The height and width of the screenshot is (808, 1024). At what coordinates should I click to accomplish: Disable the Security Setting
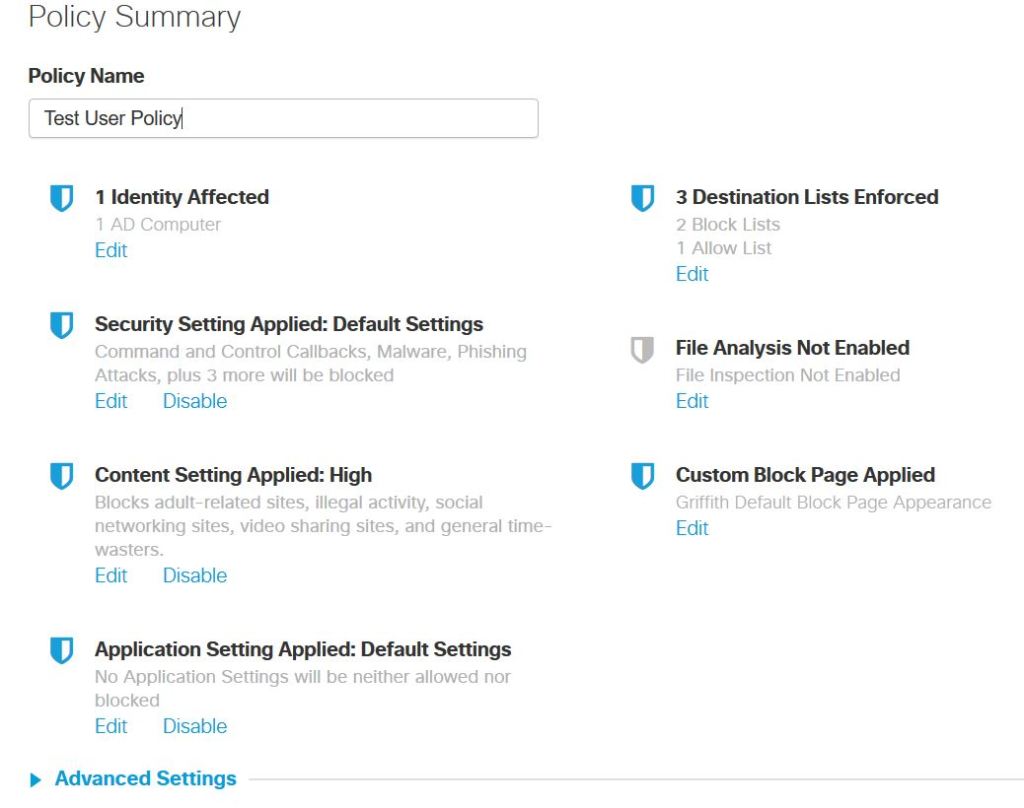point(195,401)
